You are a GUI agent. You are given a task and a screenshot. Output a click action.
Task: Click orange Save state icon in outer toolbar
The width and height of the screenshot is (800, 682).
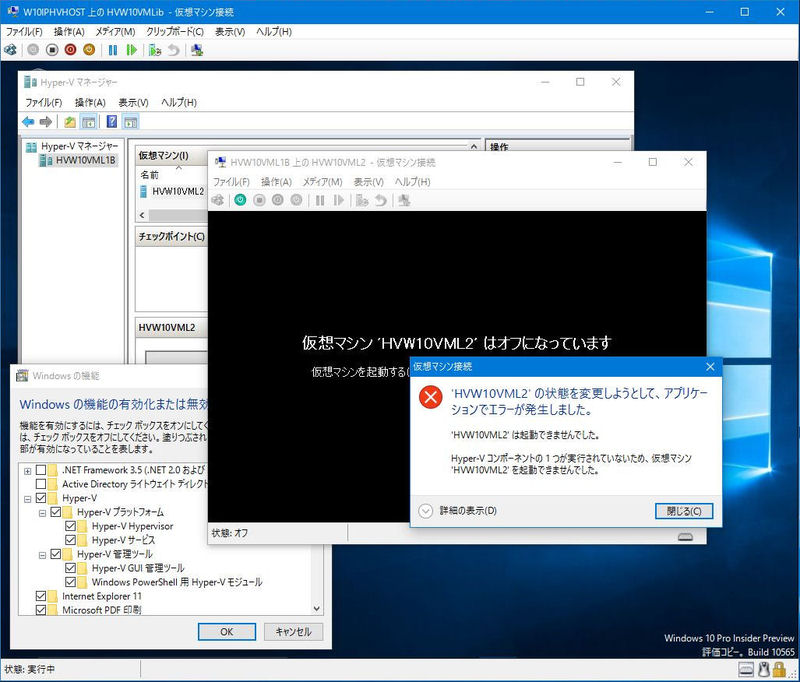pyautogui.click(x=89, y=50)
